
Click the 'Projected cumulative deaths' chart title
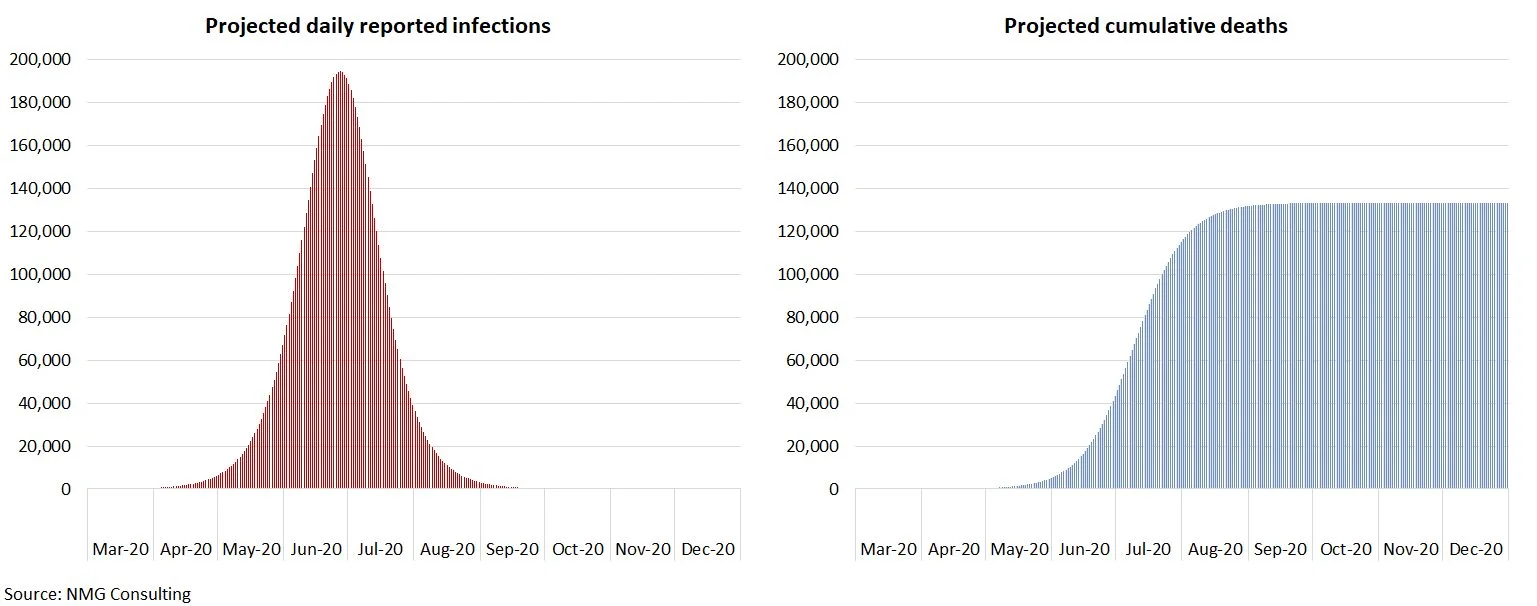1146,26
